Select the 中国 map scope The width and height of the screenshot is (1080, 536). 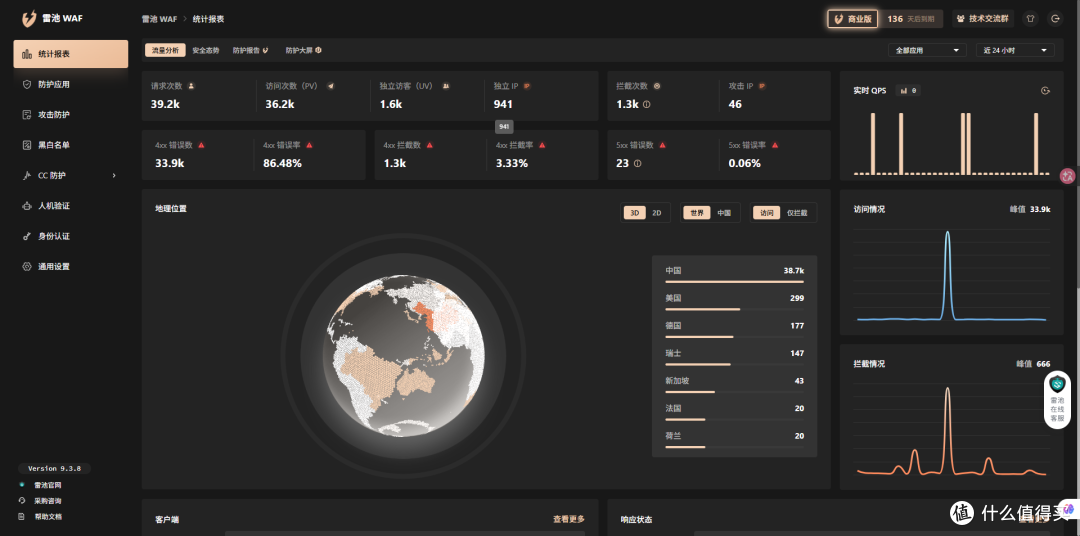pyautogui.click(x=724, y=213)
